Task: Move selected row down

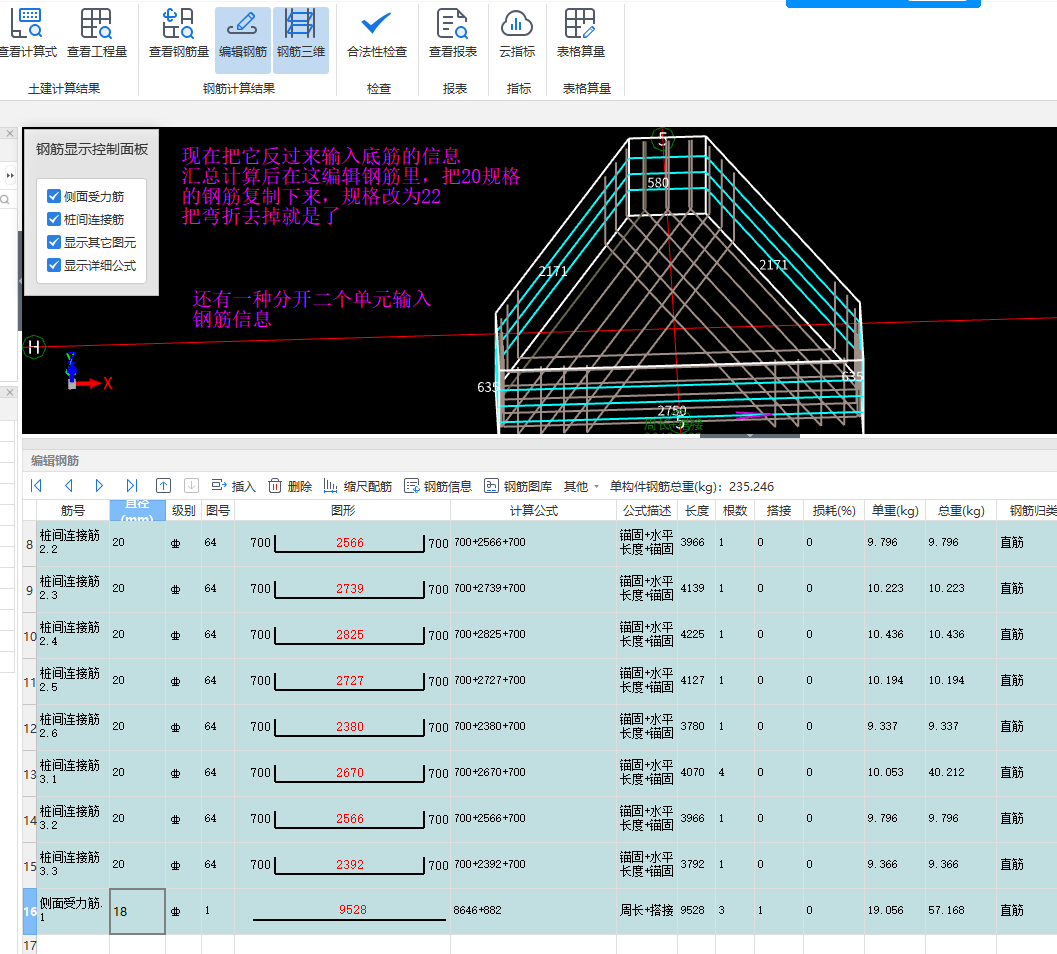Action: pos(191,485)
